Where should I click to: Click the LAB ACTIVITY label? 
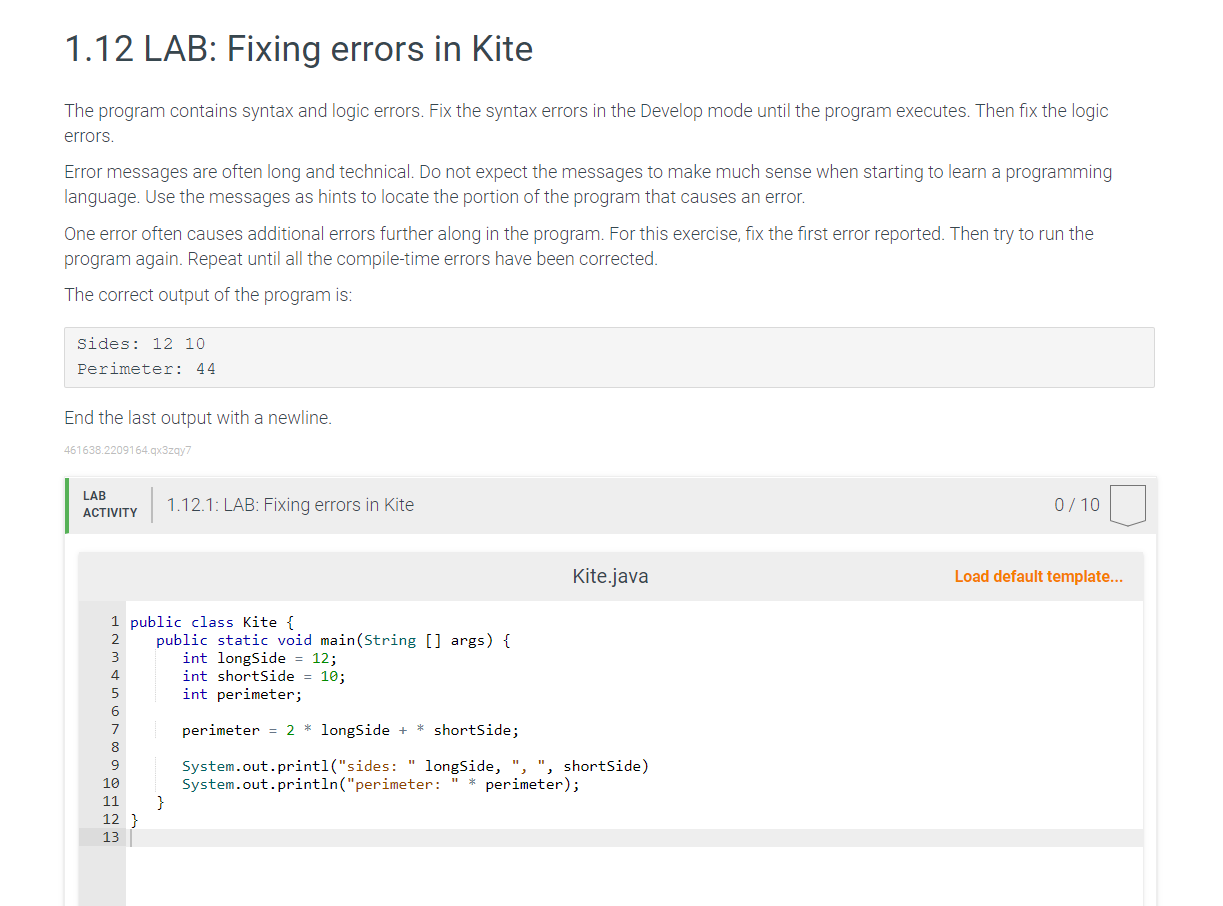[110, 504]
